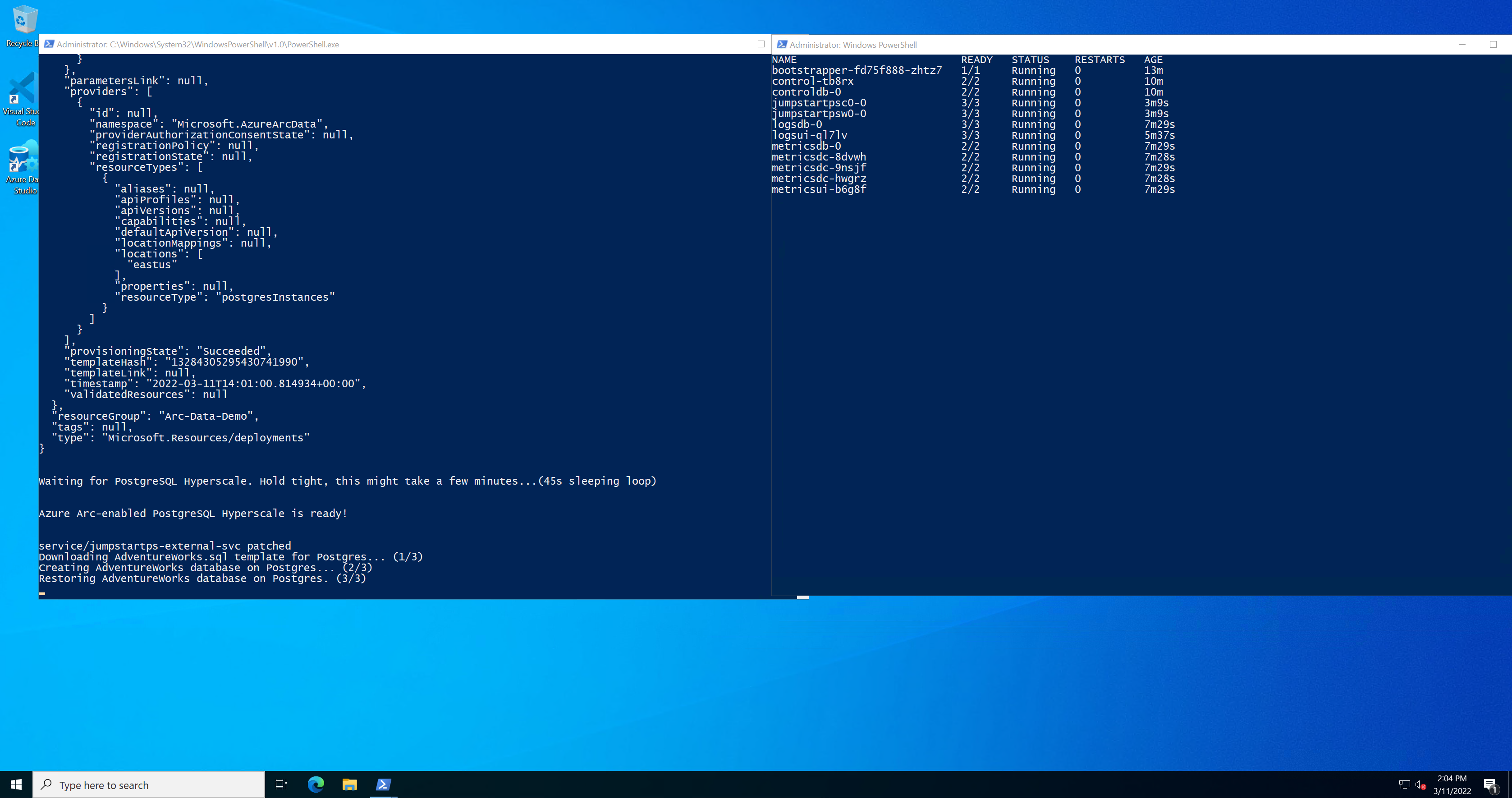Click the metricsdb-0 pod name

(806, 146)
